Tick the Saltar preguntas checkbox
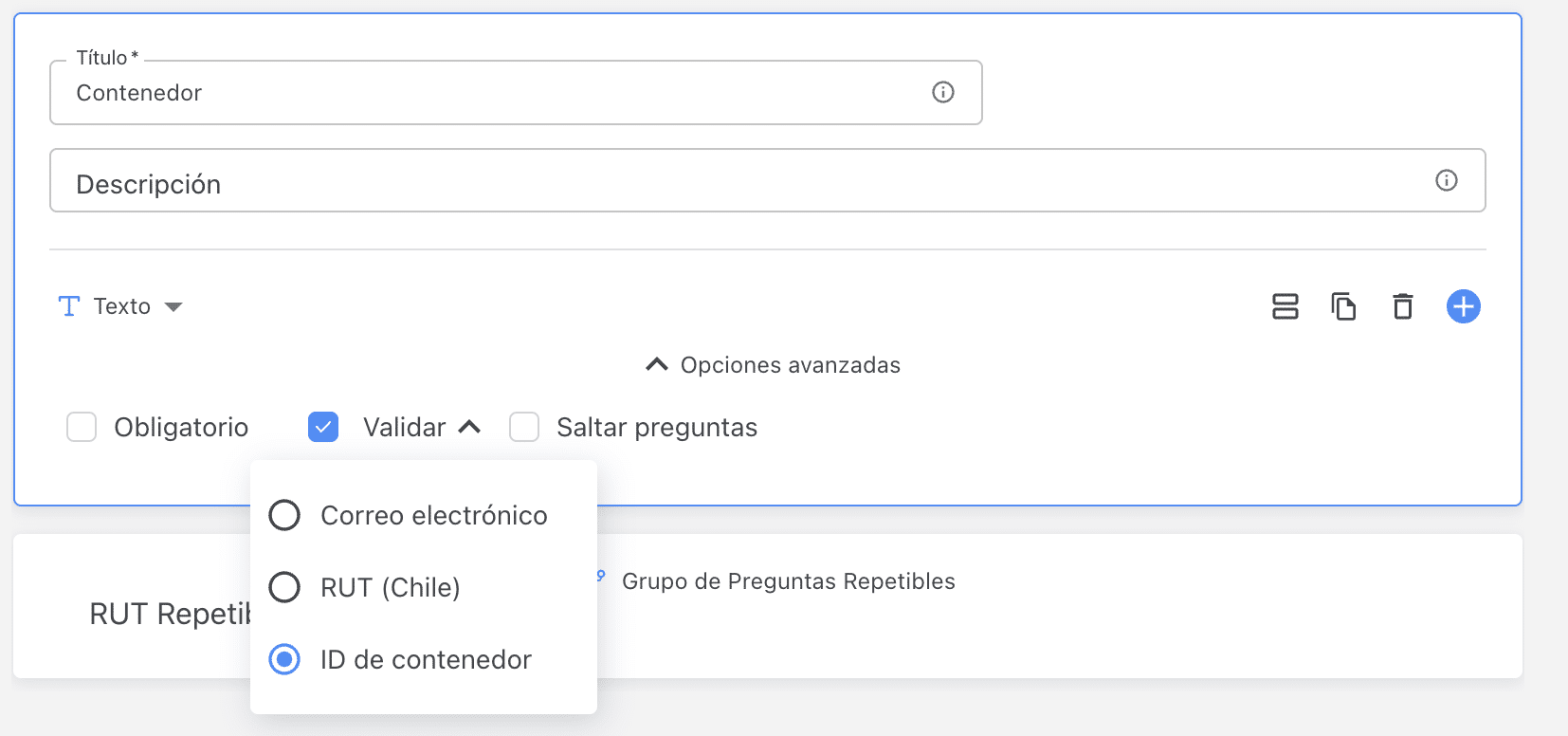1568x736 pixels. (x=524, y=427)
